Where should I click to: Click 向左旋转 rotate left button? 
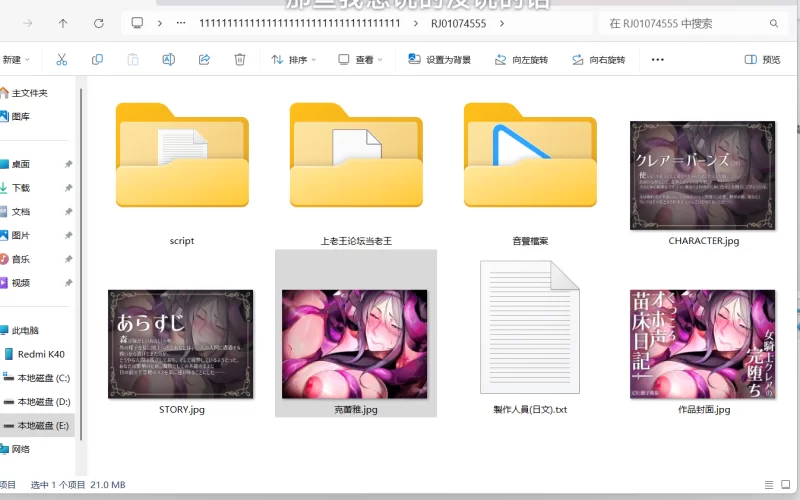pyautogui.click(x=521, y=60)
